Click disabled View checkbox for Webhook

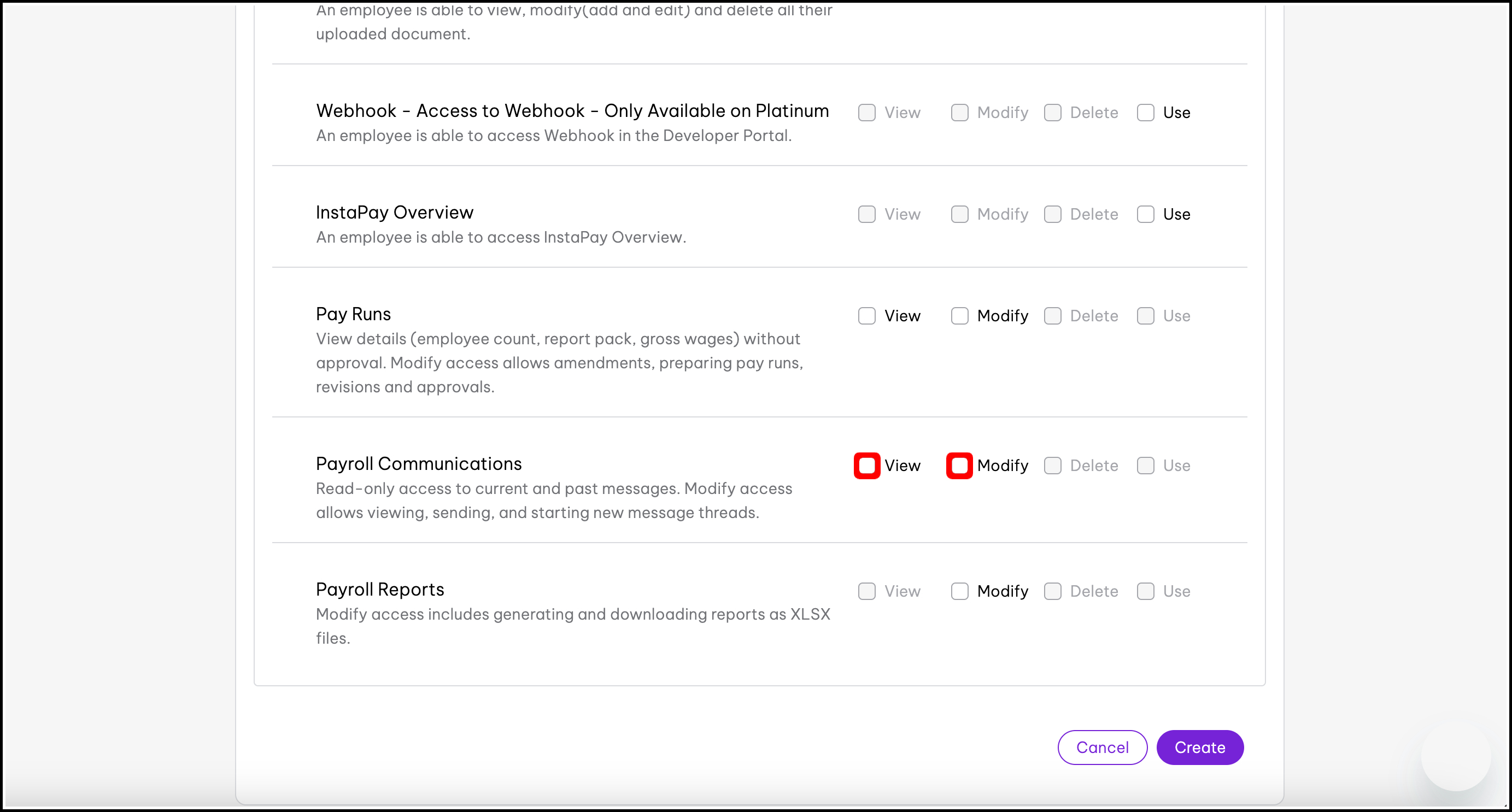point(866,113)
